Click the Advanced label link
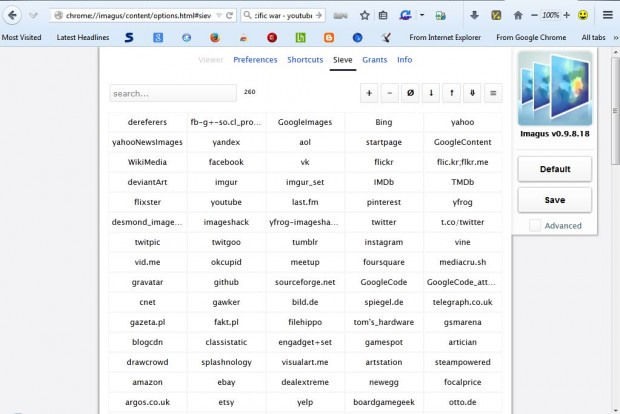The width and height of the screenshot is (620, 414). [x=563, y=226]
